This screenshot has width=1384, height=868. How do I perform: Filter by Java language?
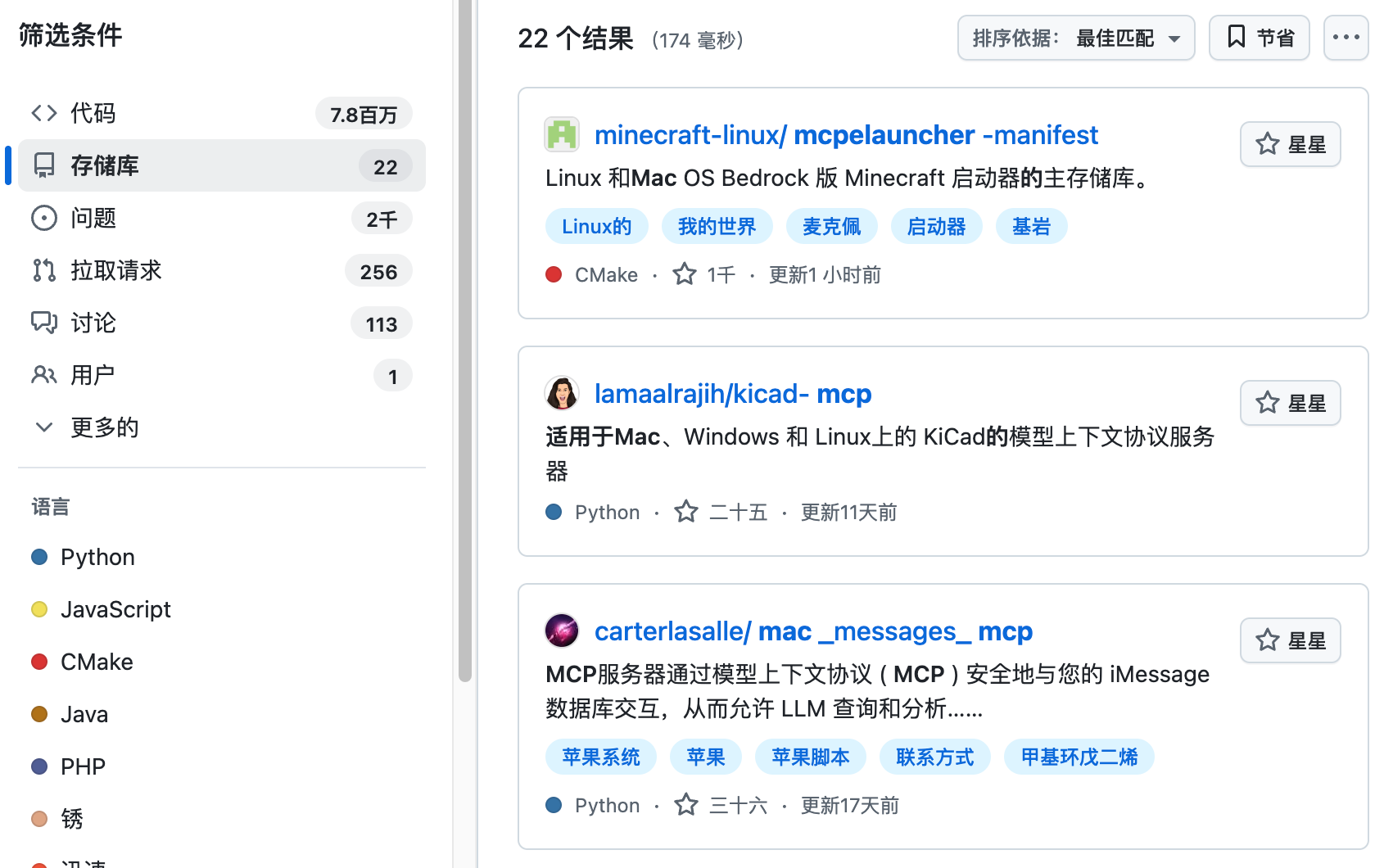click(84, 714)
